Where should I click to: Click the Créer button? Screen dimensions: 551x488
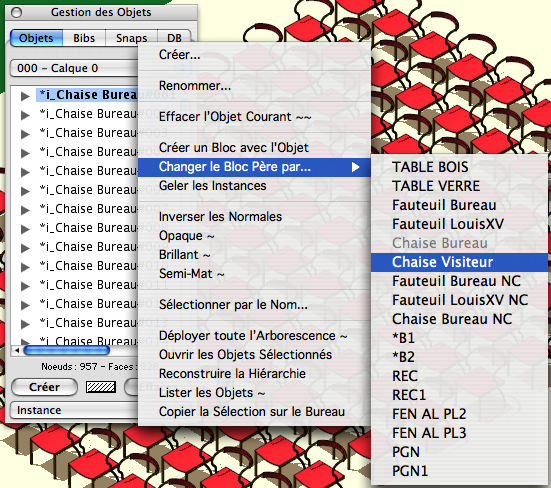coord(44,387)
